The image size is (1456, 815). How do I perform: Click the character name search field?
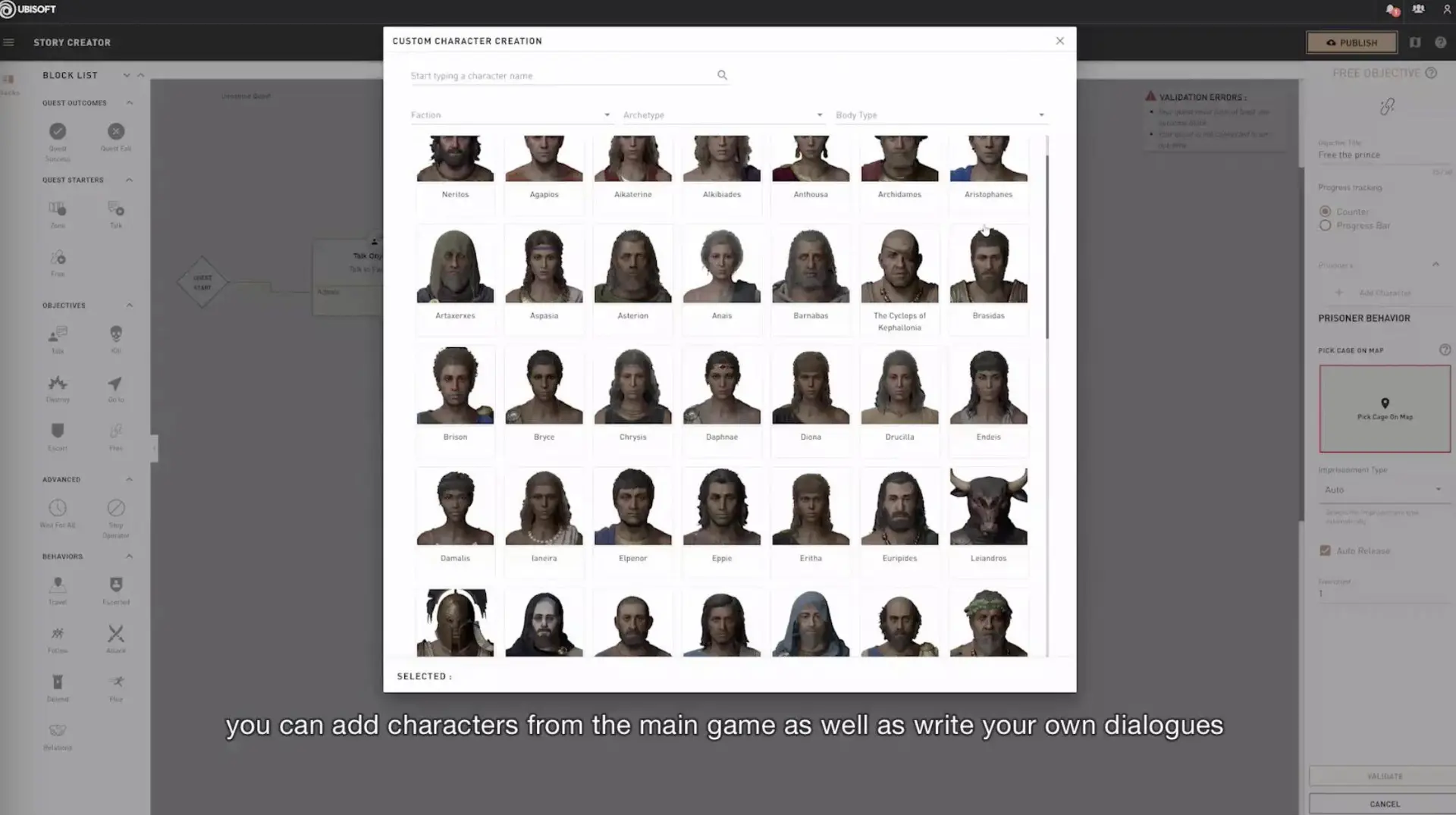(561, 76)
